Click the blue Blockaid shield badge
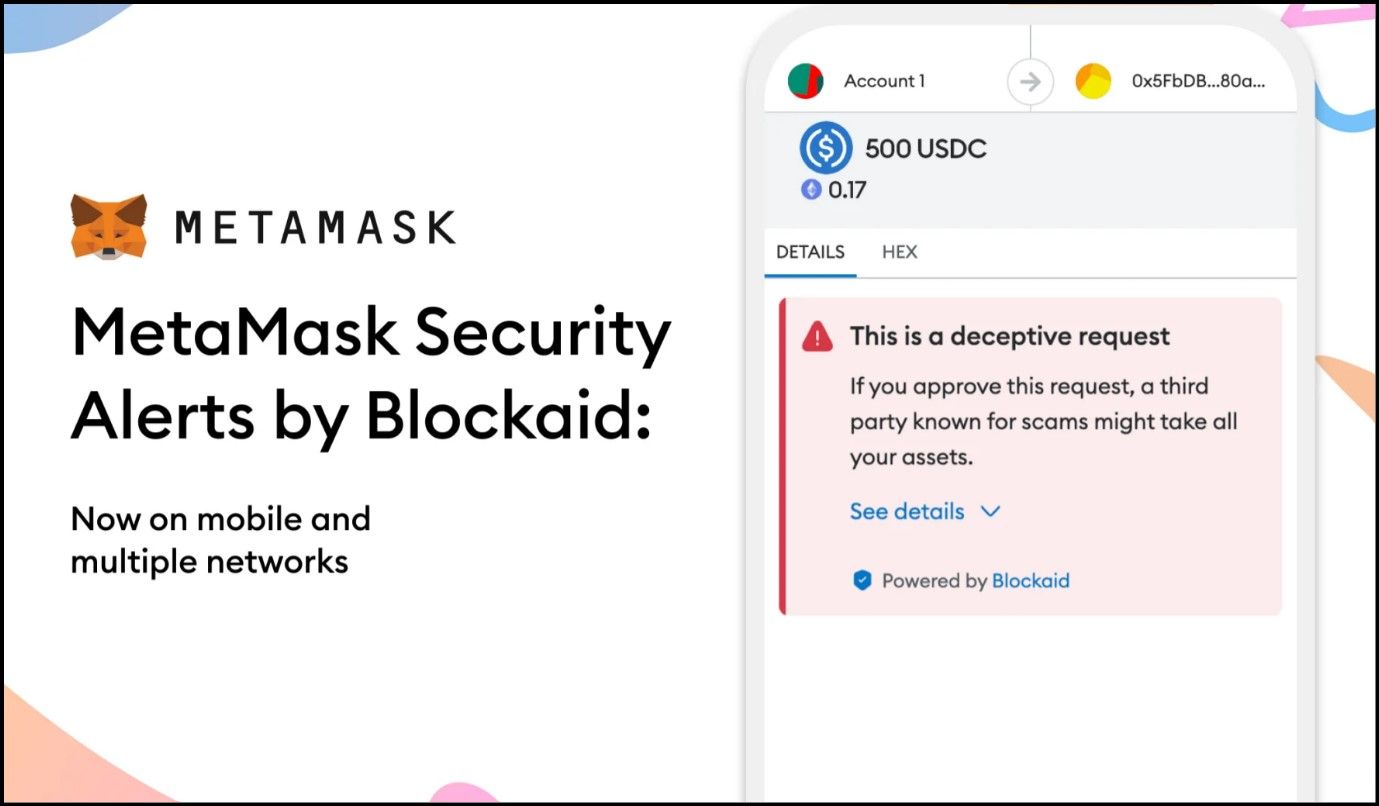Screen dimensions: 1379x806 862,580
